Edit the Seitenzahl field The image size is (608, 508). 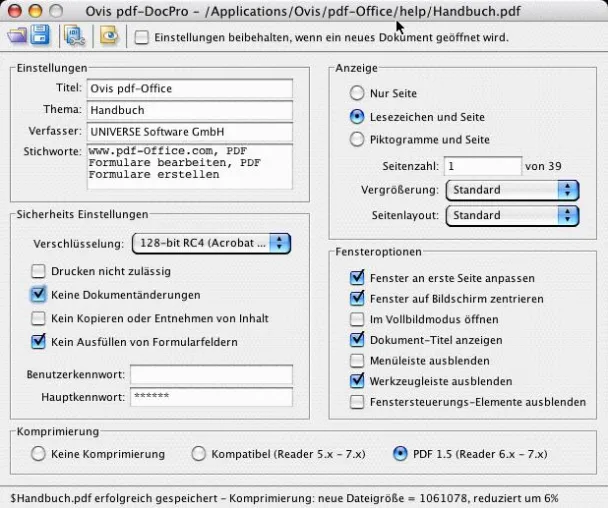pyautogui.click(x=483, y=166)
